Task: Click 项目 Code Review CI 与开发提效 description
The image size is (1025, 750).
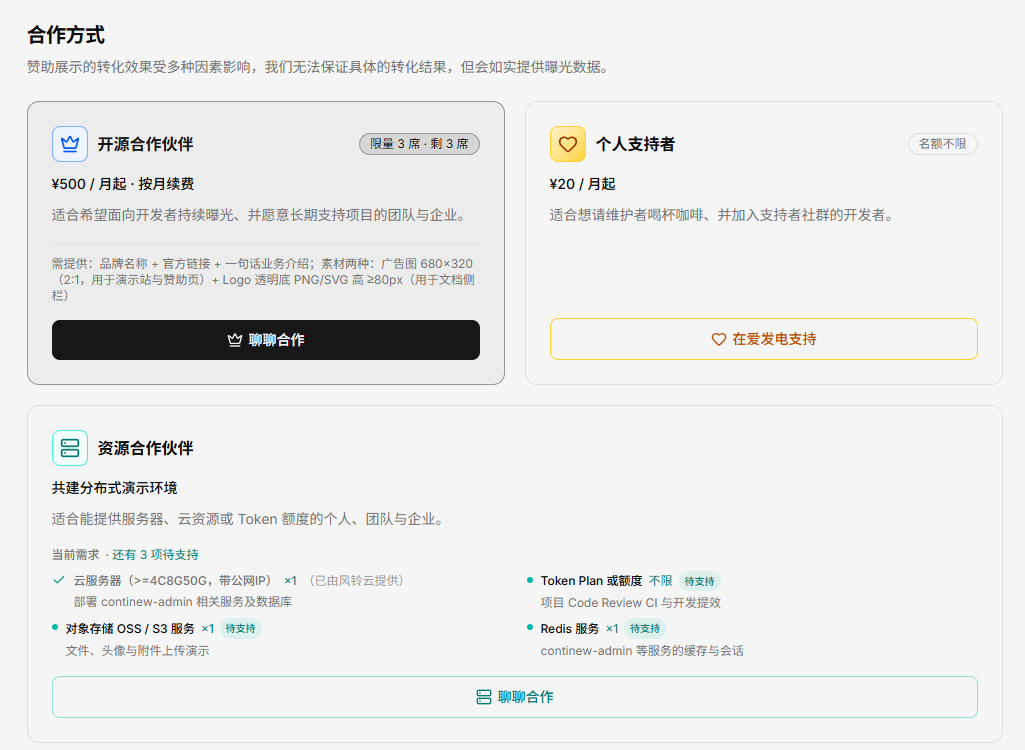Action: click(630, 603)
